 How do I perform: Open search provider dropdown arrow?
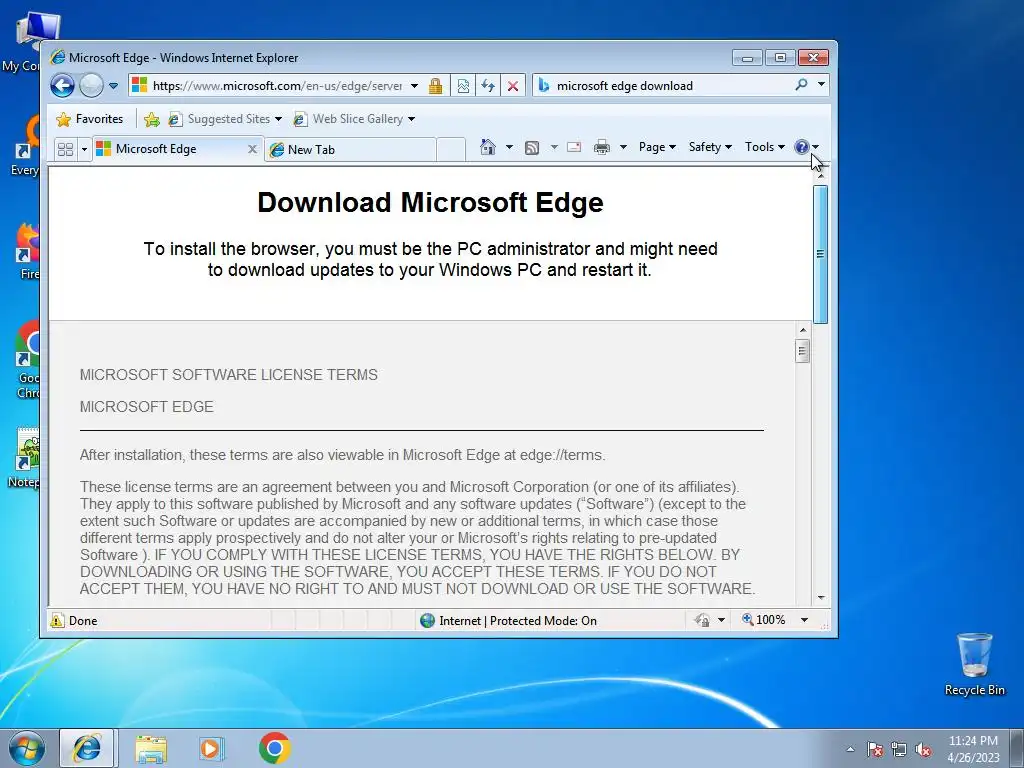[x=821, y=85]
